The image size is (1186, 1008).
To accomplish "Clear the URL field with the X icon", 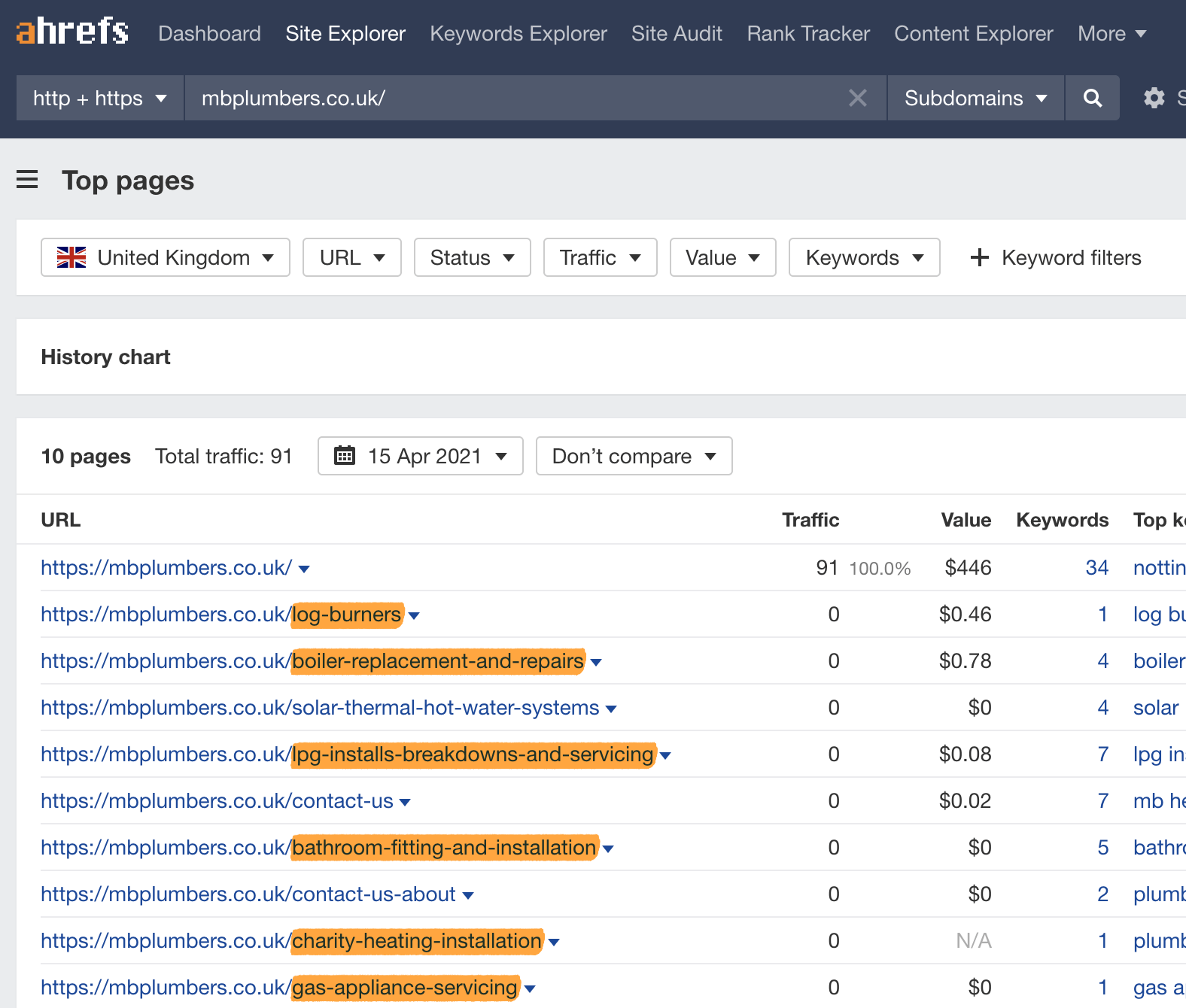I will 857,98.
